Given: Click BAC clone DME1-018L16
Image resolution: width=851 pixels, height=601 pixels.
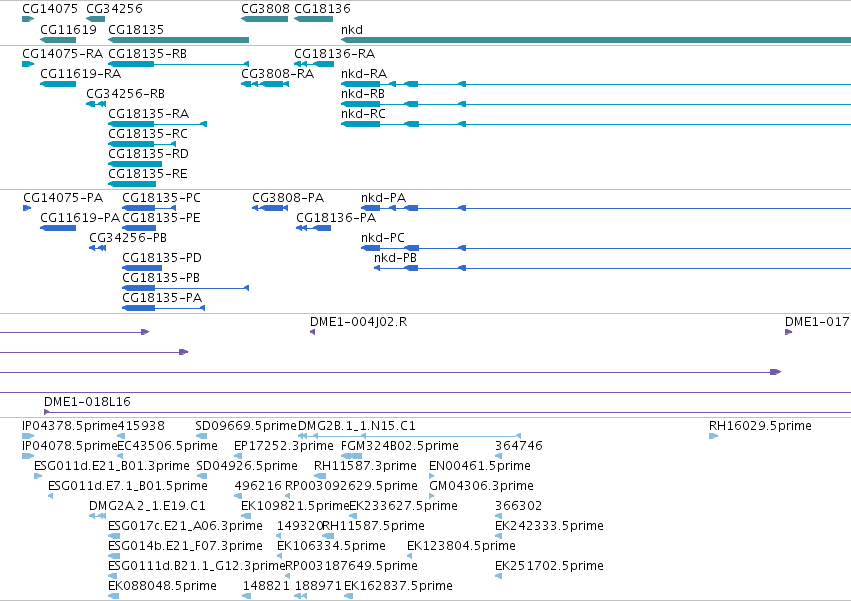Looking at the screenshot, I should click(87, 402).
